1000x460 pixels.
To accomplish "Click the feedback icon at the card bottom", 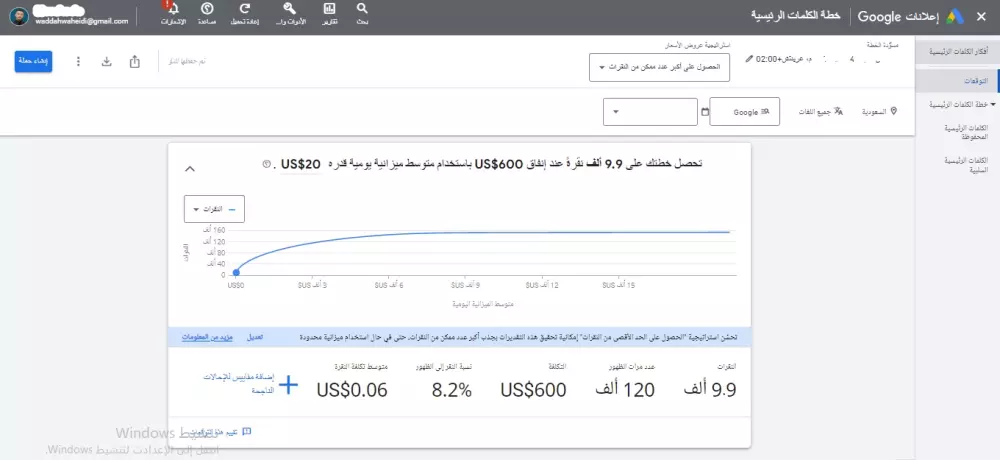I will (x=247, y=432).
